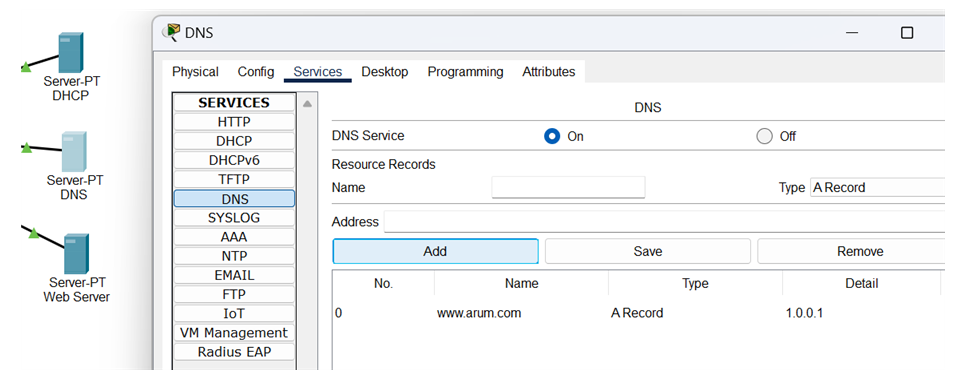
Task: Click the Name column header
Action: 521,283
